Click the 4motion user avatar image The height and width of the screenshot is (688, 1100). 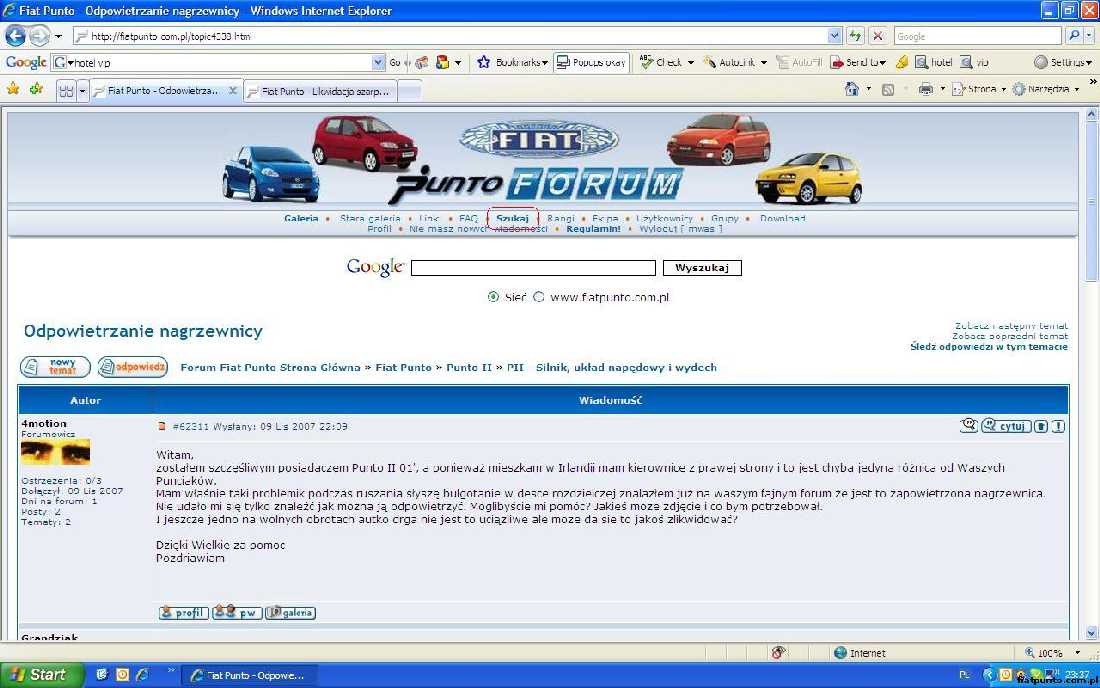point(55,452)
